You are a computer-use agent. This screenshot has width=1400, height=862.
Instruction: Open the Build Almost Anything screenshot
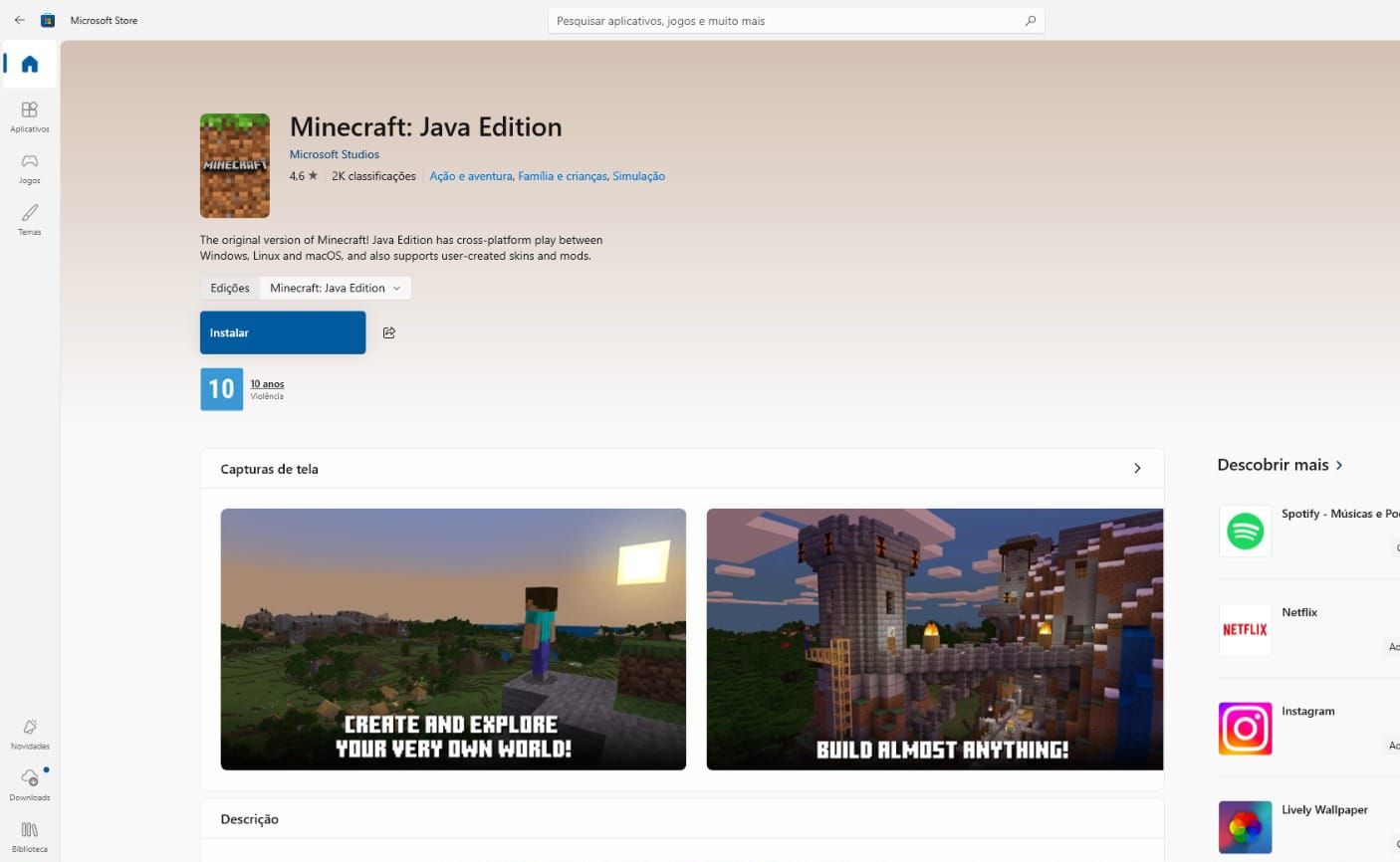pyautogui.click(x=934, y=639)
